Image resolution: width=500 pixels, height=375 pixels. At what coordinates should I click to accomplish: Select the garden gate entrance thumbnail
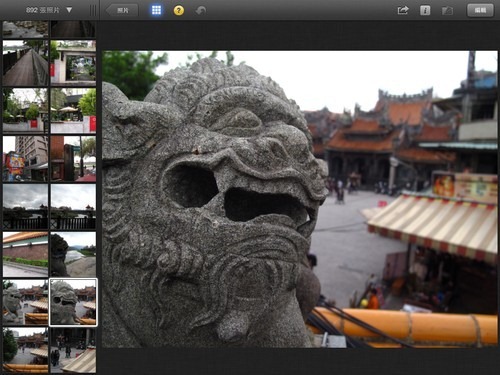pyautogui.click(x=73, y=63)
